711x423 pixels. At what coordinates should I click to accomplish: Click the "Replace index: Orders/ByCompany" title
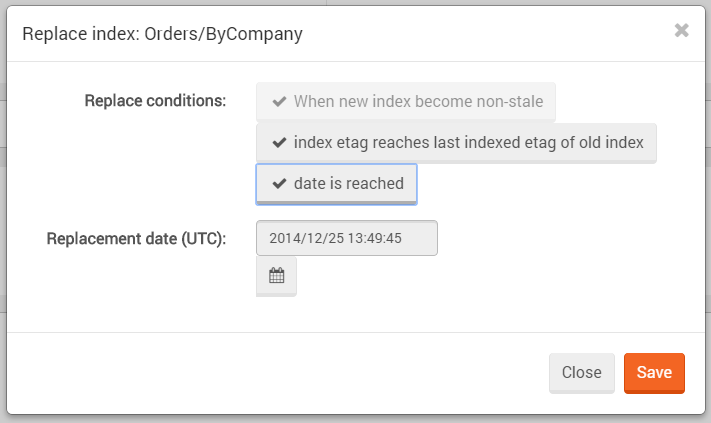tap(162, 34)
